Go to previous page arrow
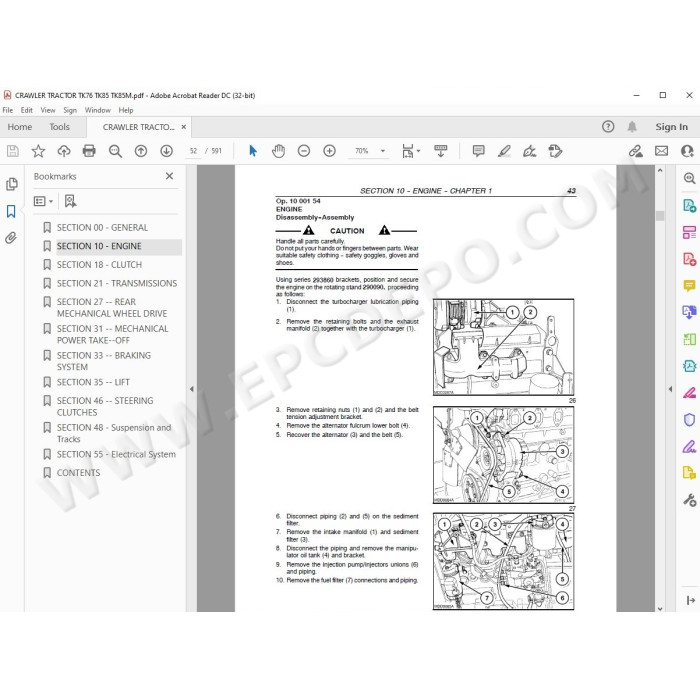 coord(141,151)
